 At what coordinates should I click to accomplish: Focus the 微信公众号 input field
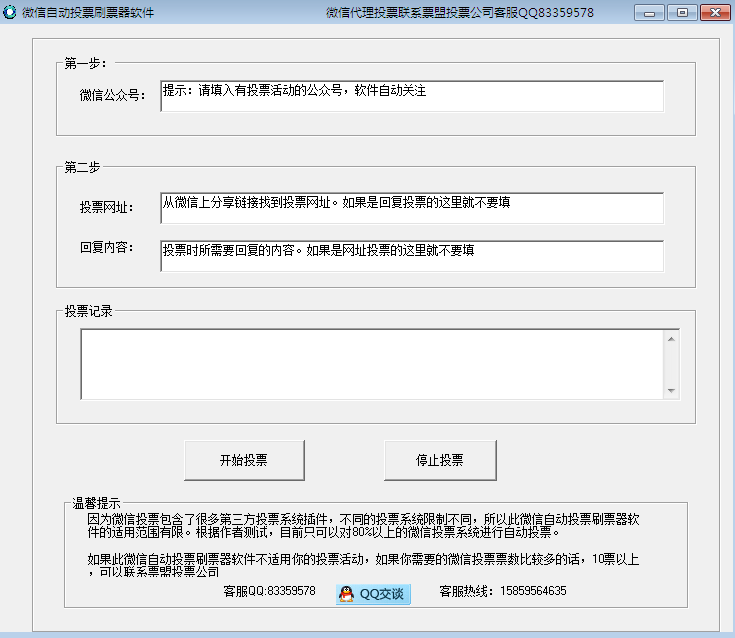click(x=412, y=96)
